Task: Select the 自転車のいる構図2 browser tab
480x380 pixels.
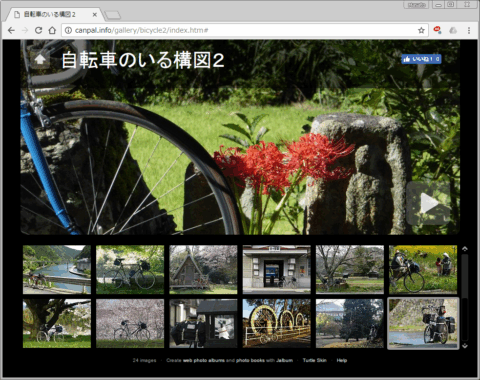Action: (x=53, y=15)
